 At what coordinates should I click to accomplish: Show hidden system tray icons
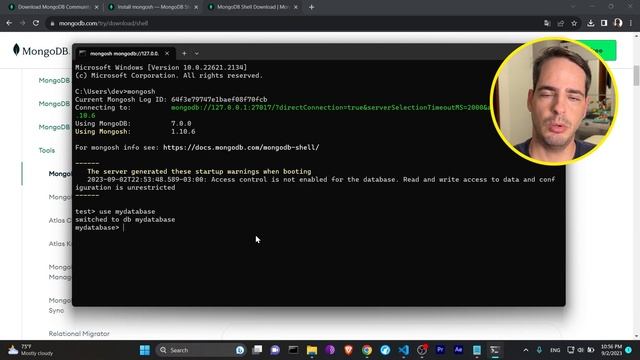click(x=526, y=350)
